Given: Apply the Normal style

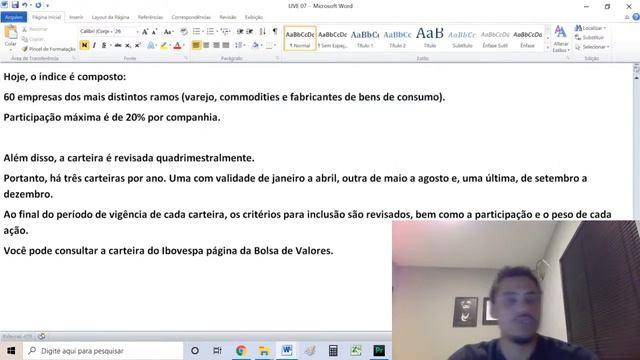Looking at the screenshot, I should coord(300,38).
